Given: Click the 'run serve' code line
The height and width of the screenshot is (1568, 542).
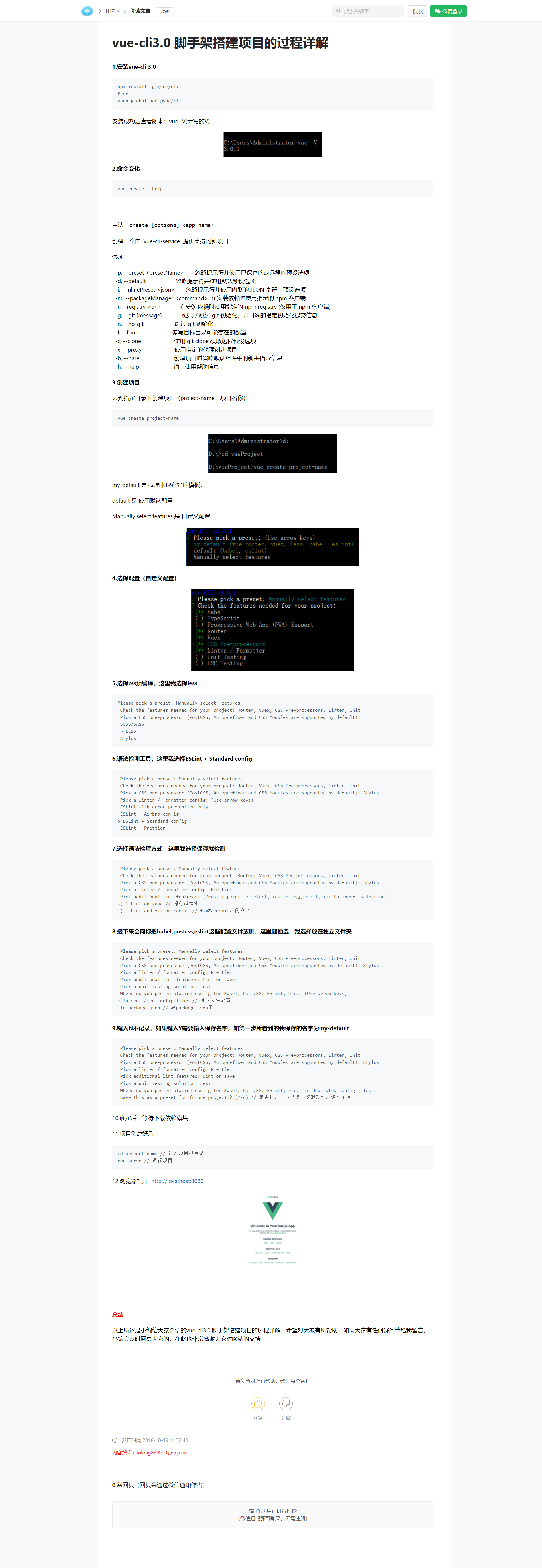Looking at the screenshot, I should [145, 1161].
